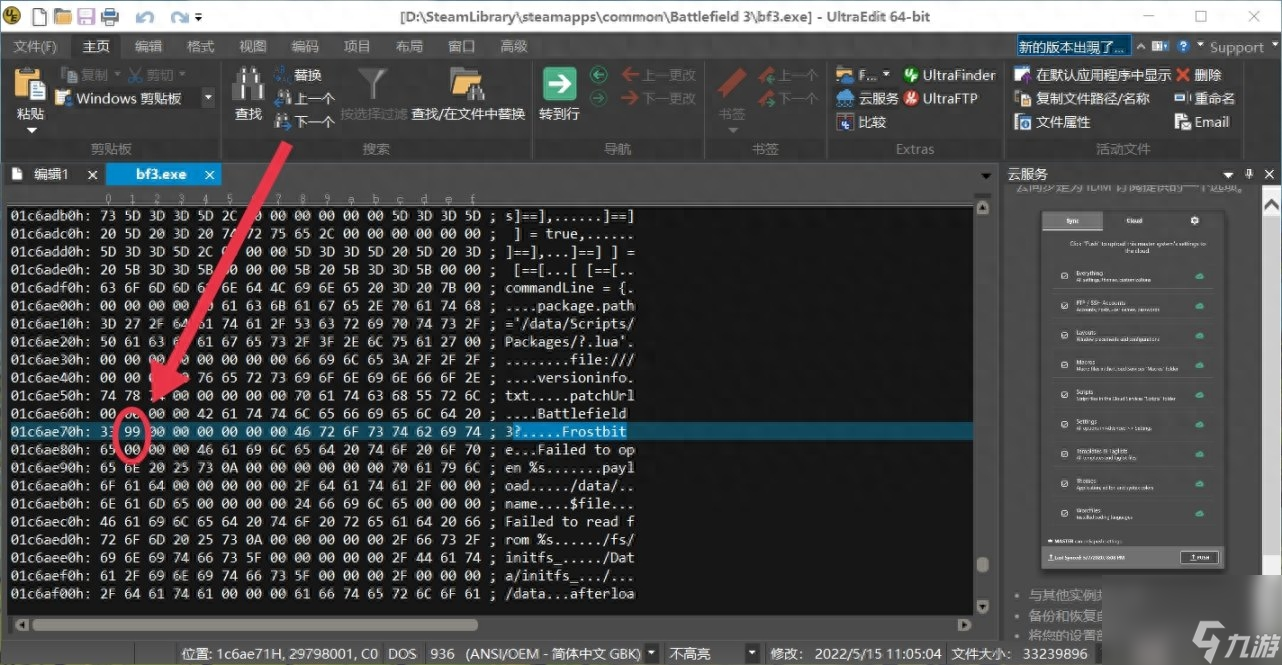The image size is (1282, 665).
Task: Click the 查找 binoculars icon
Action: 248,84
